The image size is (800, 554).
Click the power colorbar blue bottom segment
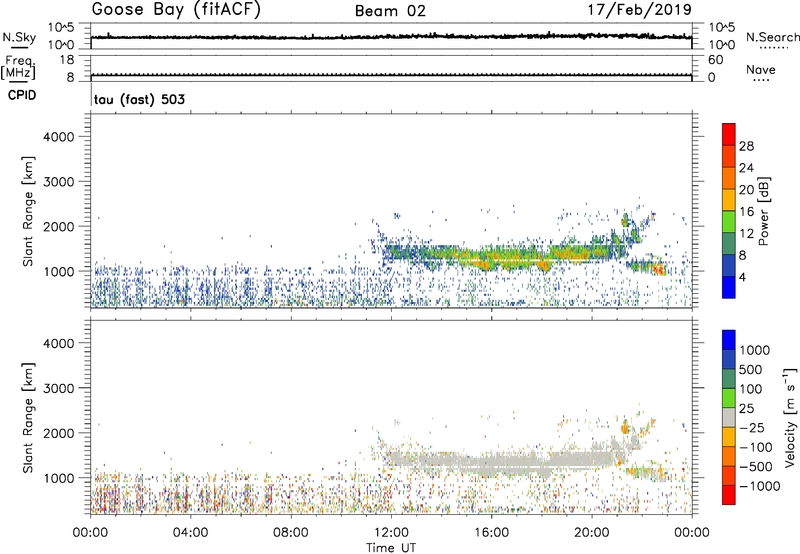click(729, 287)
